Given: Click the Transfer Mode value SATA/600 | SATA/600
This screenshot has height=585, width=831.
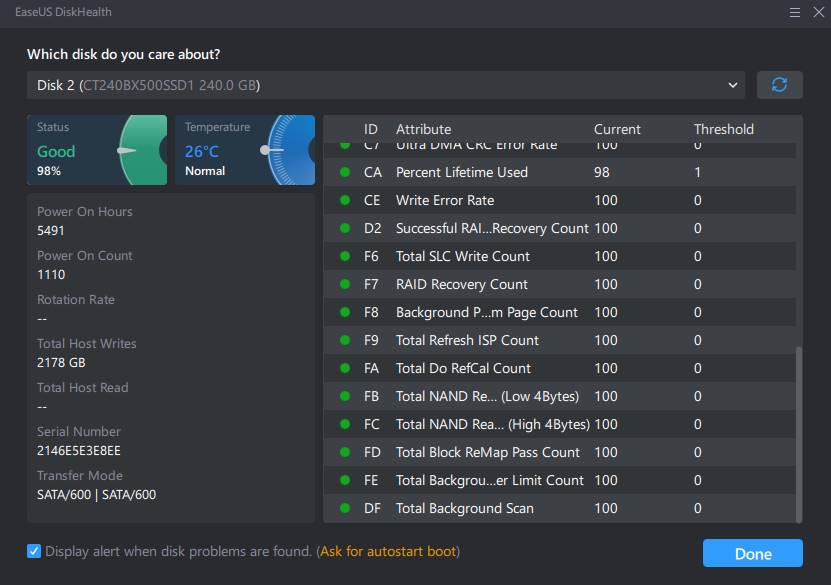Looking at the screenshot, I should [96, 494].
